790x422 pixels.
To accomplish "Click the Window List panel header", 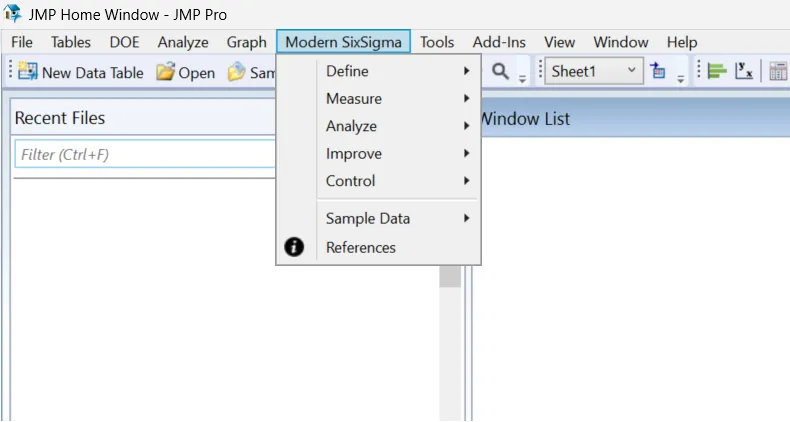I will point(635,118).
